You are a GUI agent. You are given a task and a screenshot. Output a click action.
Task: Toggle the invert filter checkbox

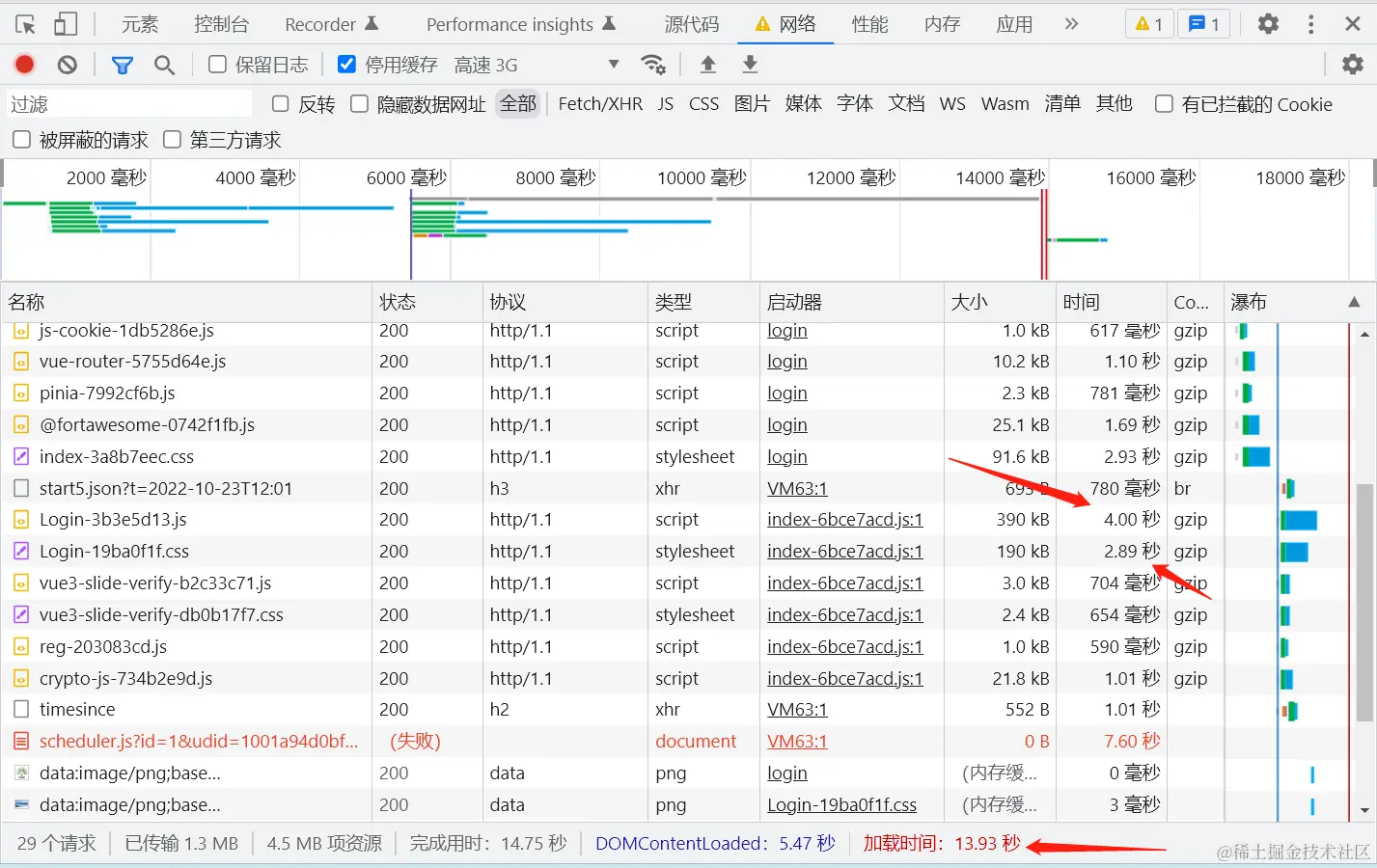(281, 104)
